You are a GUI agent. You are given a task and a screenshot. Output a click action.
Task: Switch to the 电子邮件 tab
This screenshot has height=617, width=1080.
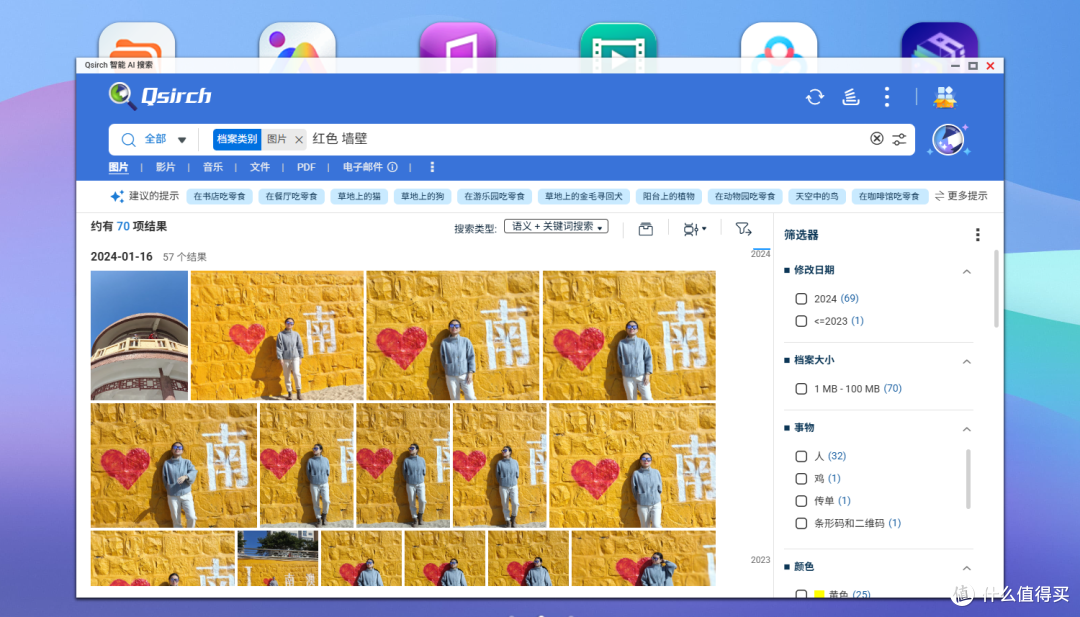[x=362, y=167]
